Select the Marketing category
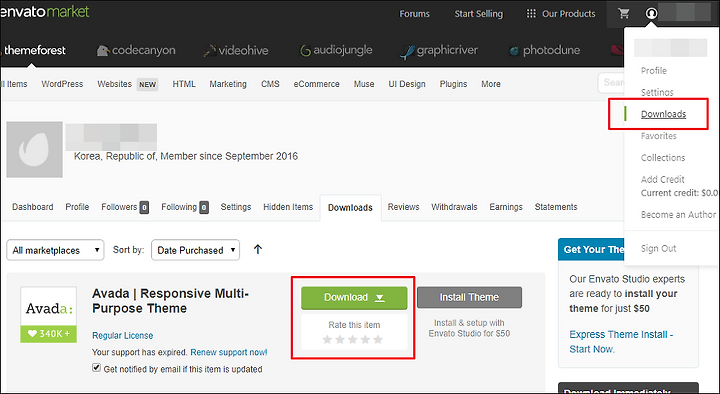This screenshot has height=394, width=720. 228,84
